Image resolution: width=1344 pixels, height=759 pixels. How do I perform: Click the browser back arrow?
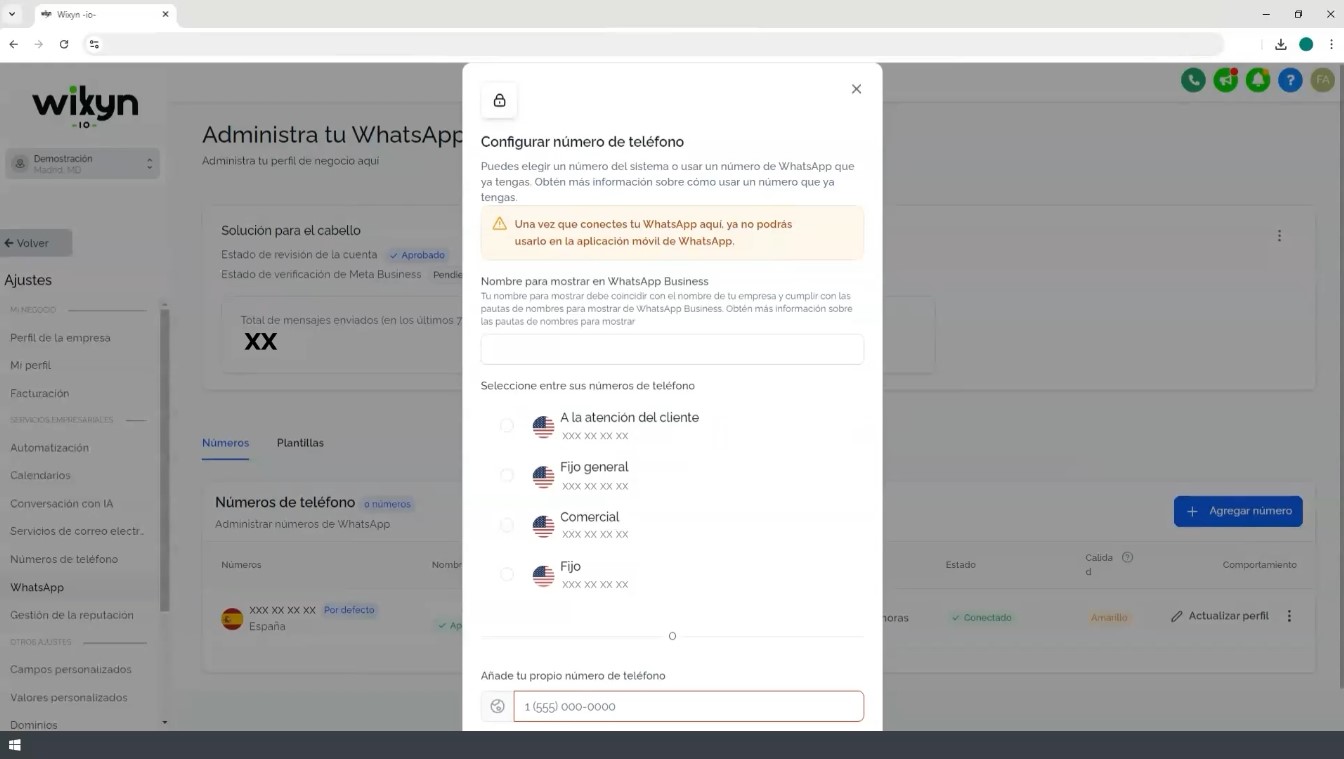pos(14,44)
